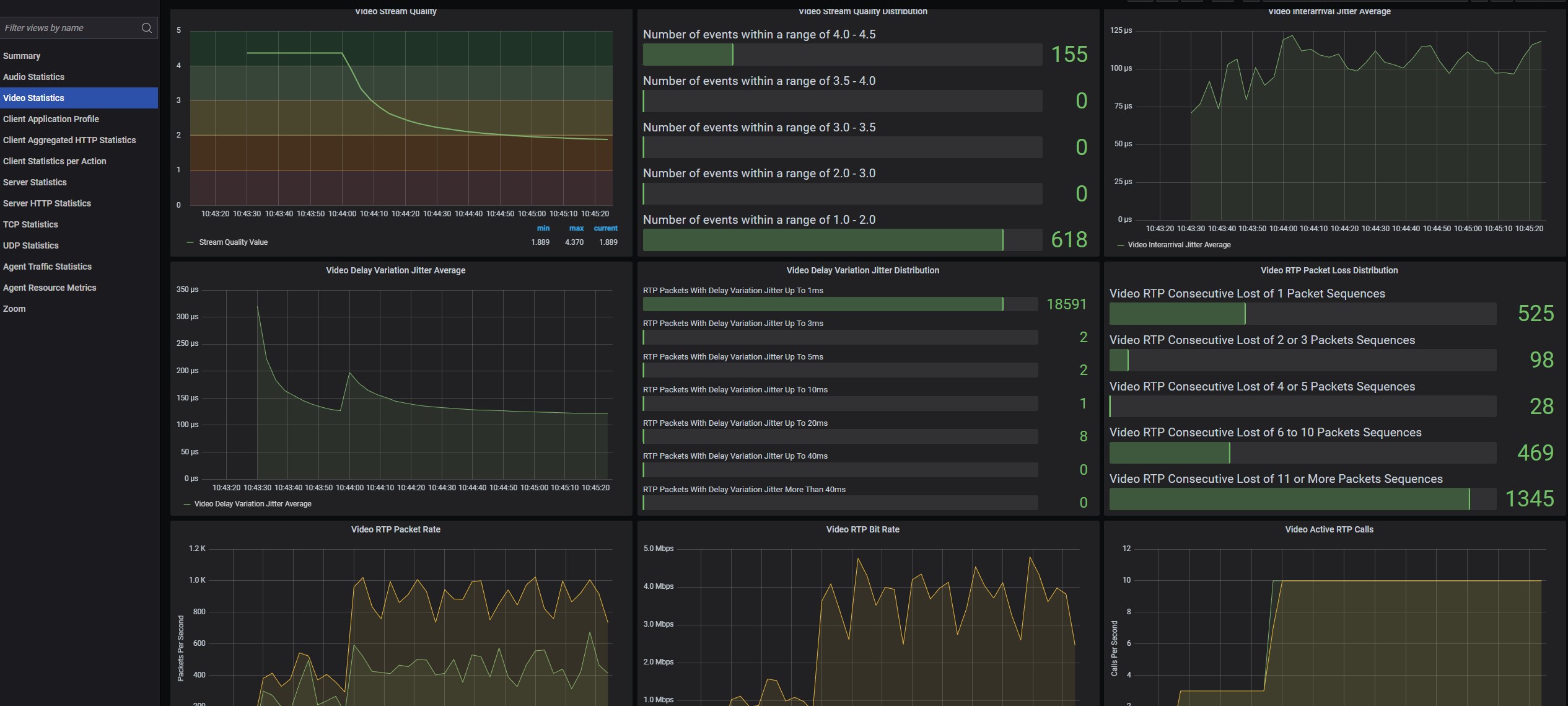This screenshot has height=706, width=1568.
Task: Select TCP Statistics in sidebar
Action: pos(30,224)
